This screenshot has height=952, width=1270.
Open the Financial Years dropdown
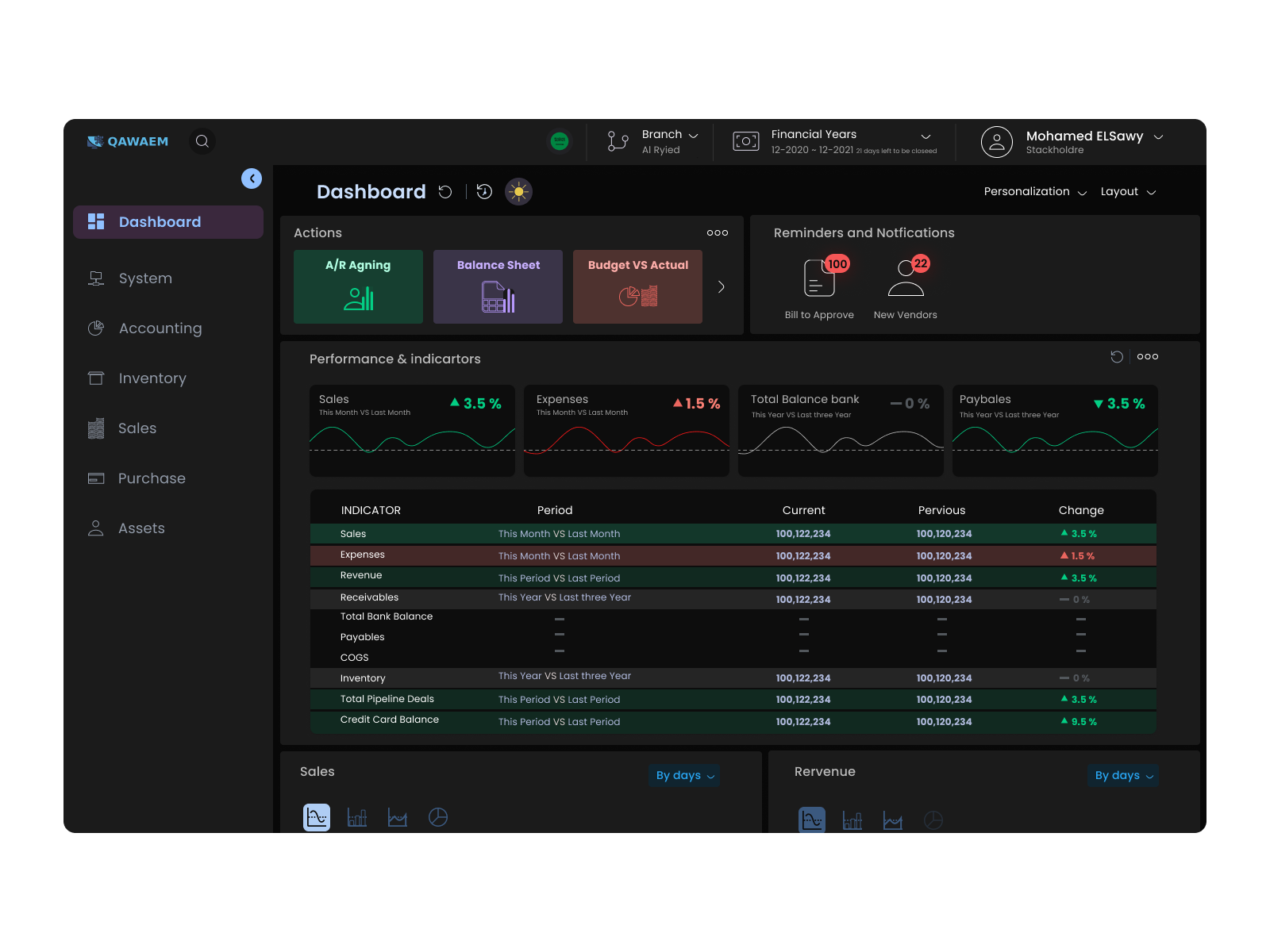click(x=926, y=136)
